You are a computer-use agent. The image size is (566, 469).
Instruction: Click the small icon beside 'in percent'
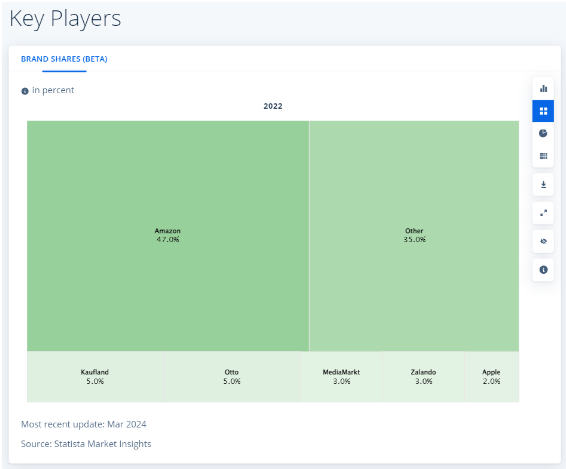point(25,91)
